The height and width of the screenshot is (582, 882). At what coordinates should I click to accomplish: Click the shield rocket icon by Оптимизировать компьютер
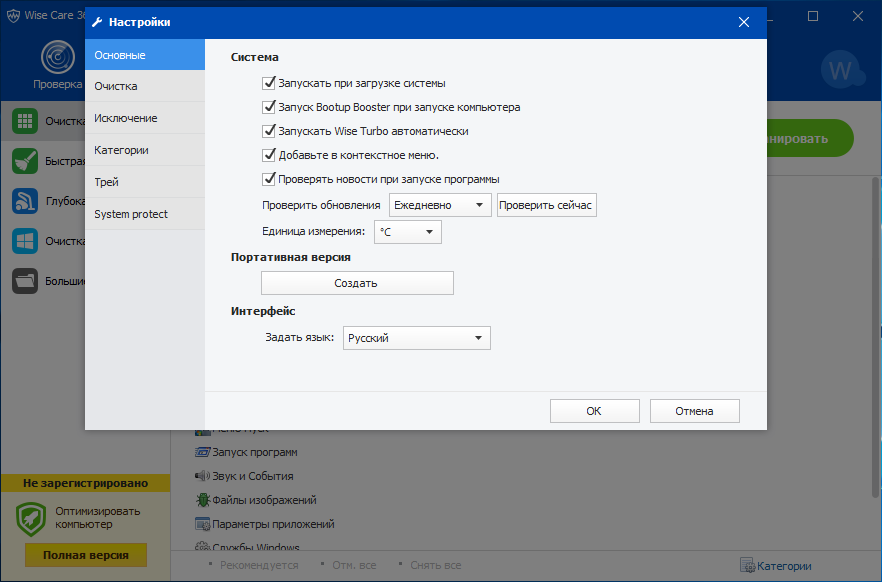31,518
